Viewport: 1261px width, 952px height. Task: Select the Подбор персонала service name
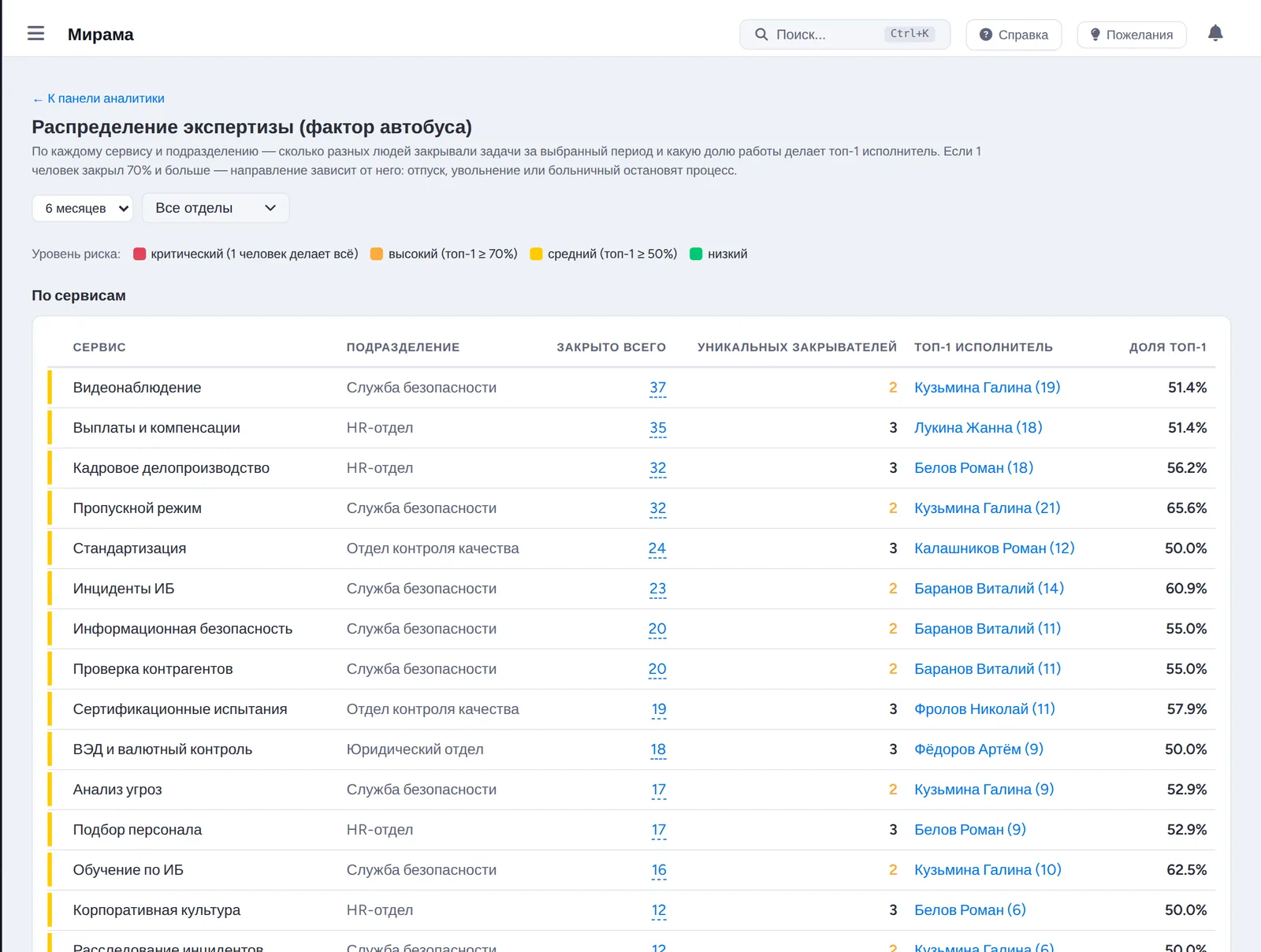click(x=137, y=830)
